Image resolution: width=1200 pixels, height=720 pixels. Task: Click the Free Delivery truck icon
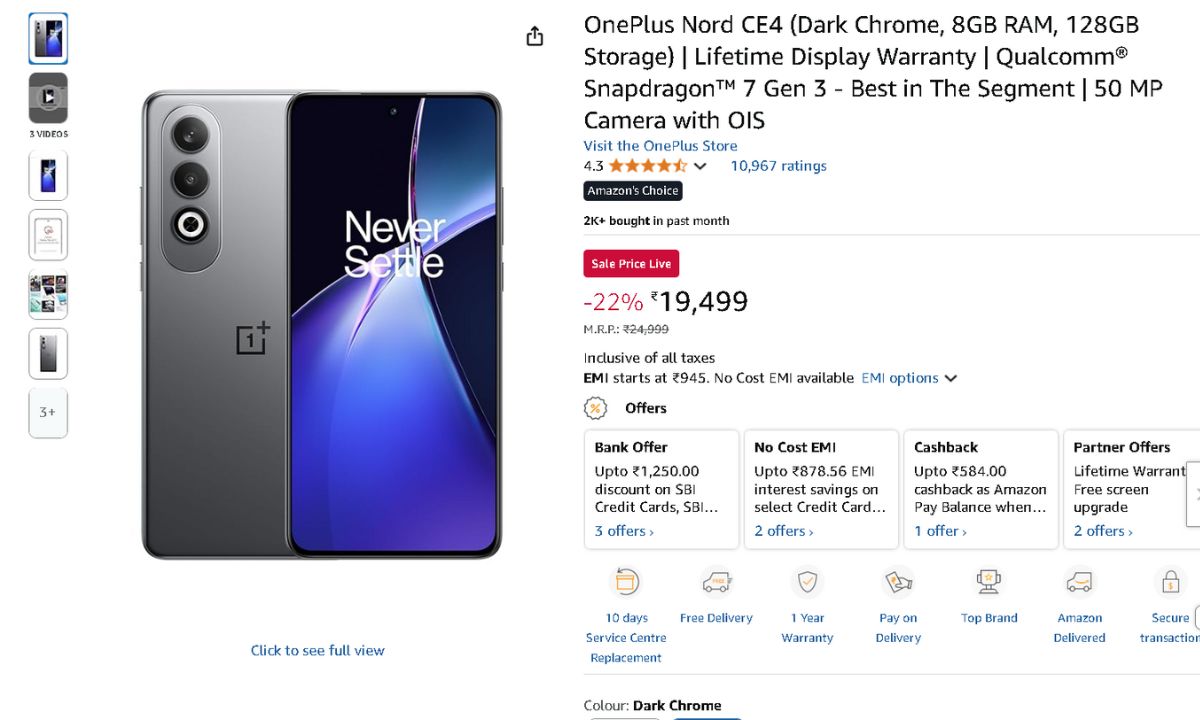click(716, 582)
